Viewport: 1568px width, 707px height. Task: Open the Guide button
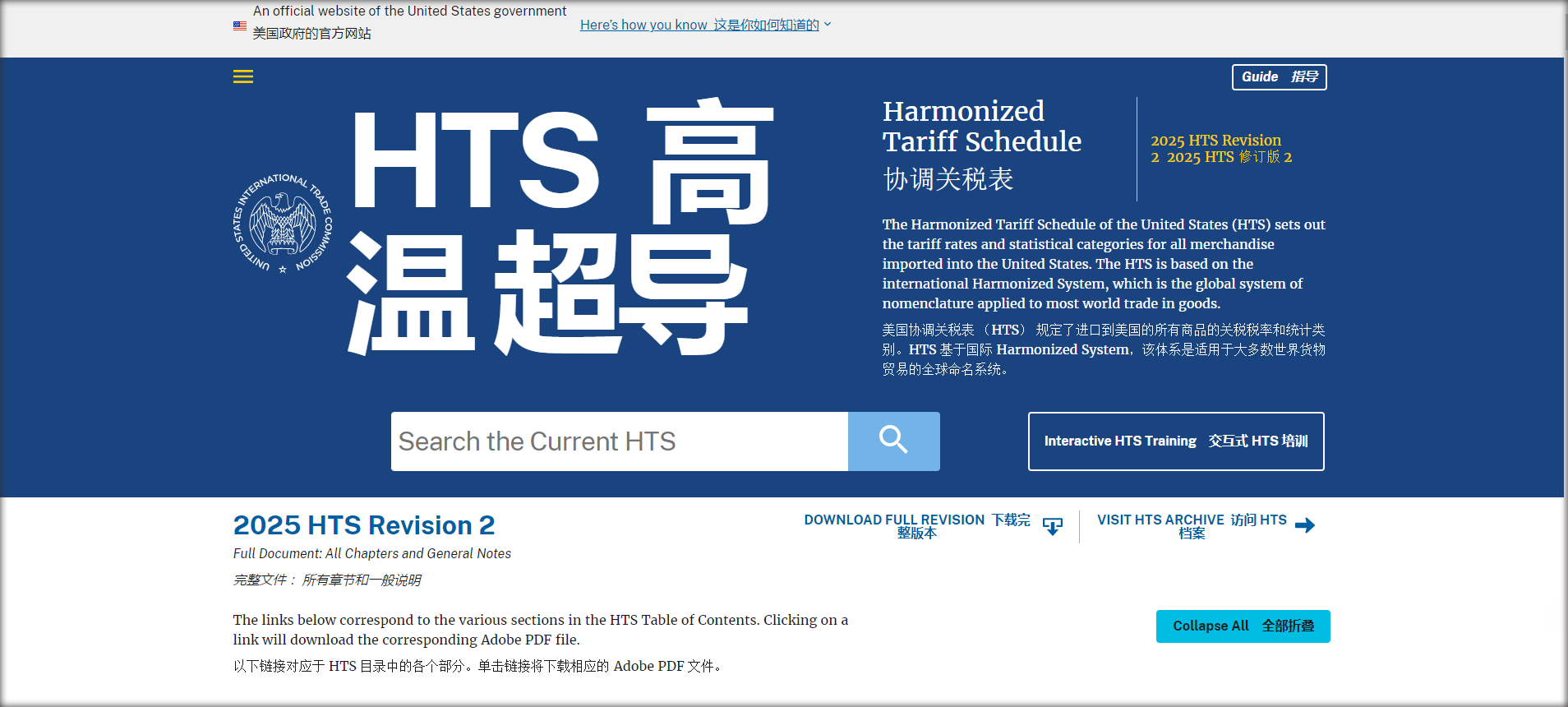(x=1280, y=77)
